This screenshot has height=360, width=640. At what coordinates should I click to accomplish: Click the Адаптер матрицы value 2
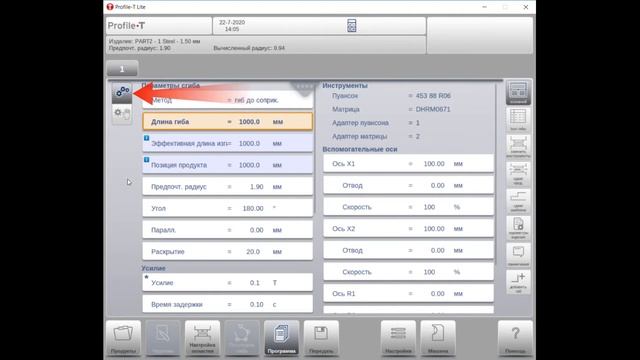coord(418,136)
